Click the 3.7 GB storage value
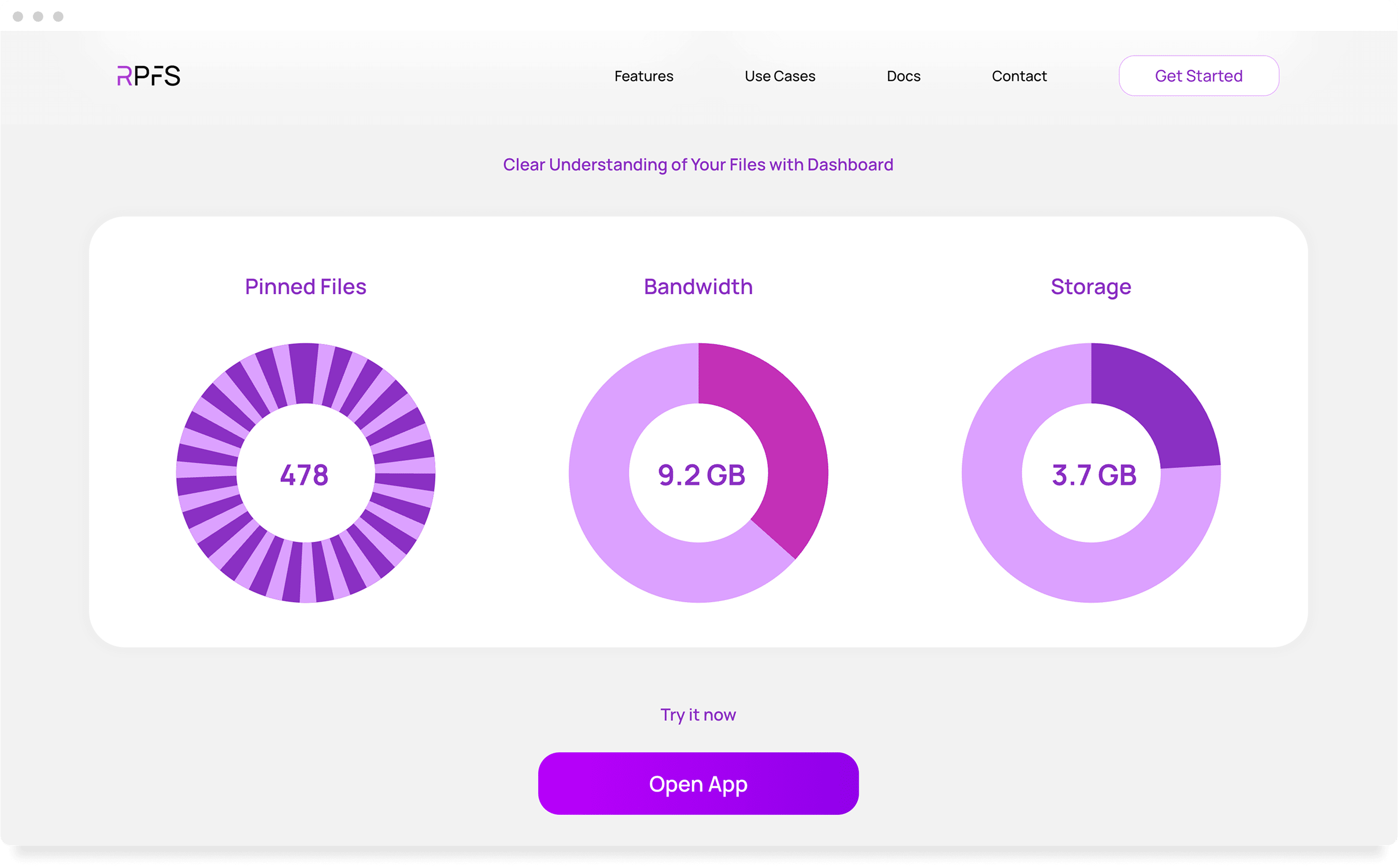 click(1093, 475)
